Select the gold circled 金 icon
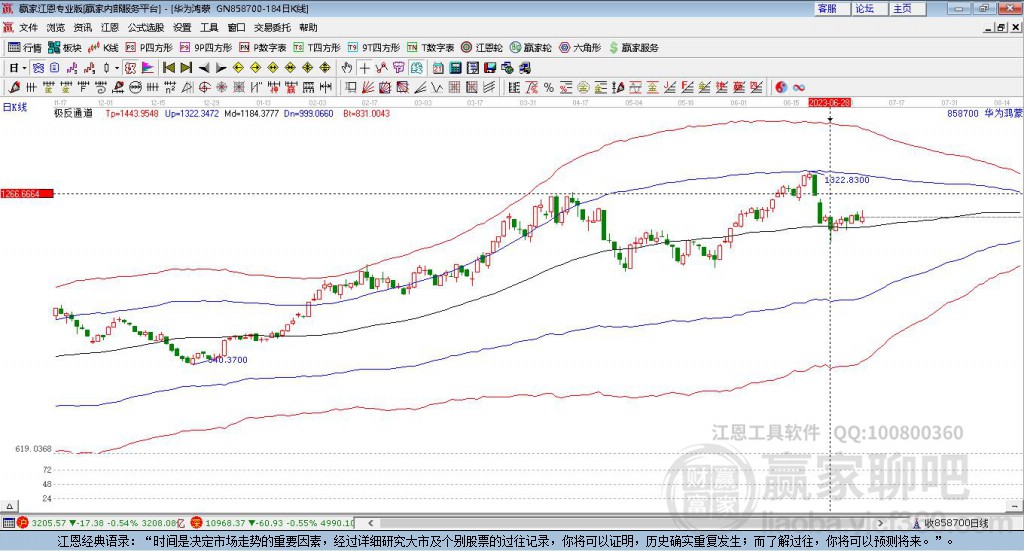 tap(582, 87)
